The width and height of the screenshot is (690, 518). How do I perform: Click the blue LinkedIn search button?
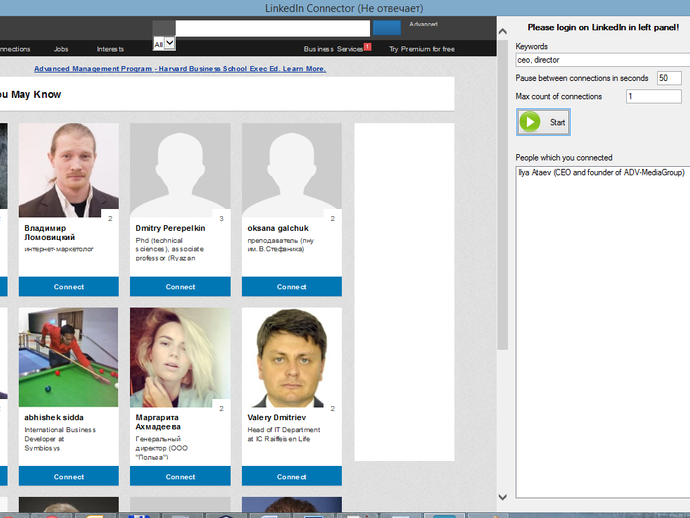pyautogui.click(x=386, y=28)
